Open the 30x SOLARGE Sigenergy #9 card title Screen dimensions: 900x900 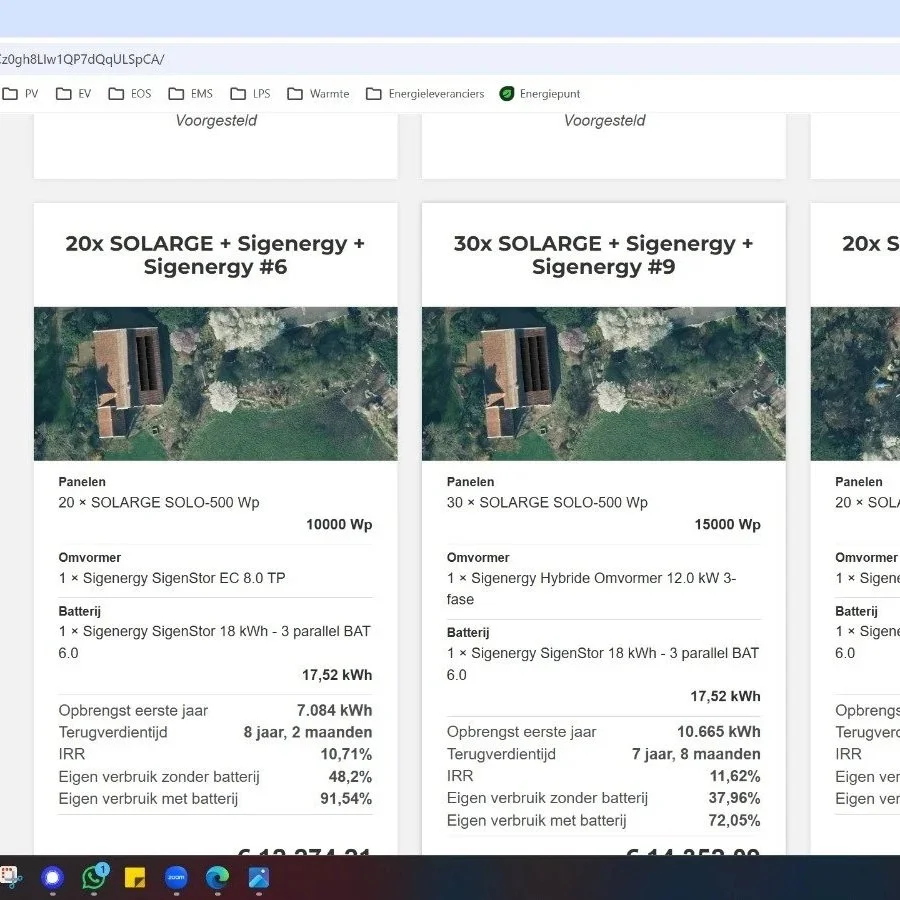pos(603,255)
